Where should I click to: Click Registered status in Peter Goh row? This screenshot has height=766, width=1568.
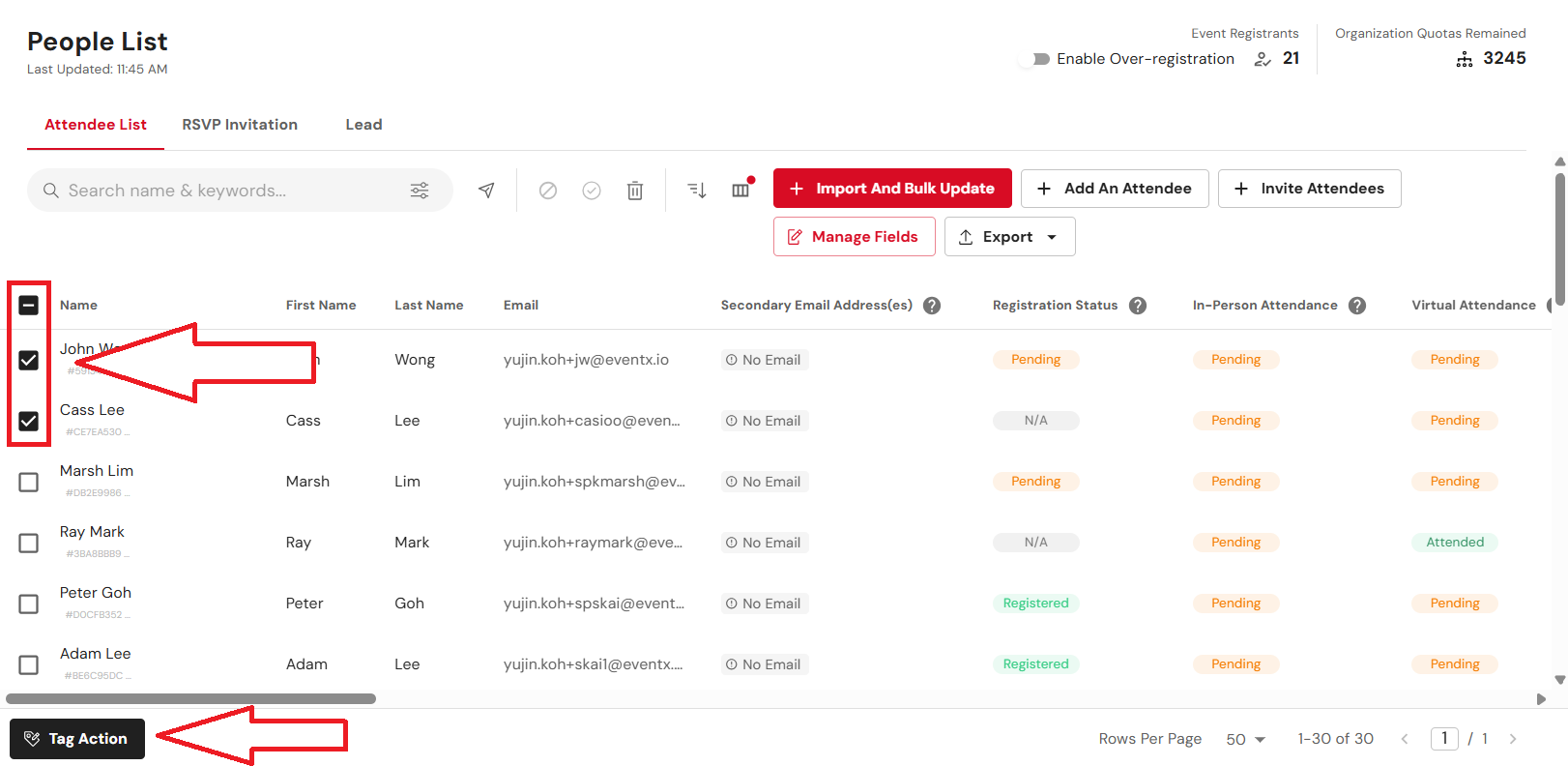(1036, 604)
